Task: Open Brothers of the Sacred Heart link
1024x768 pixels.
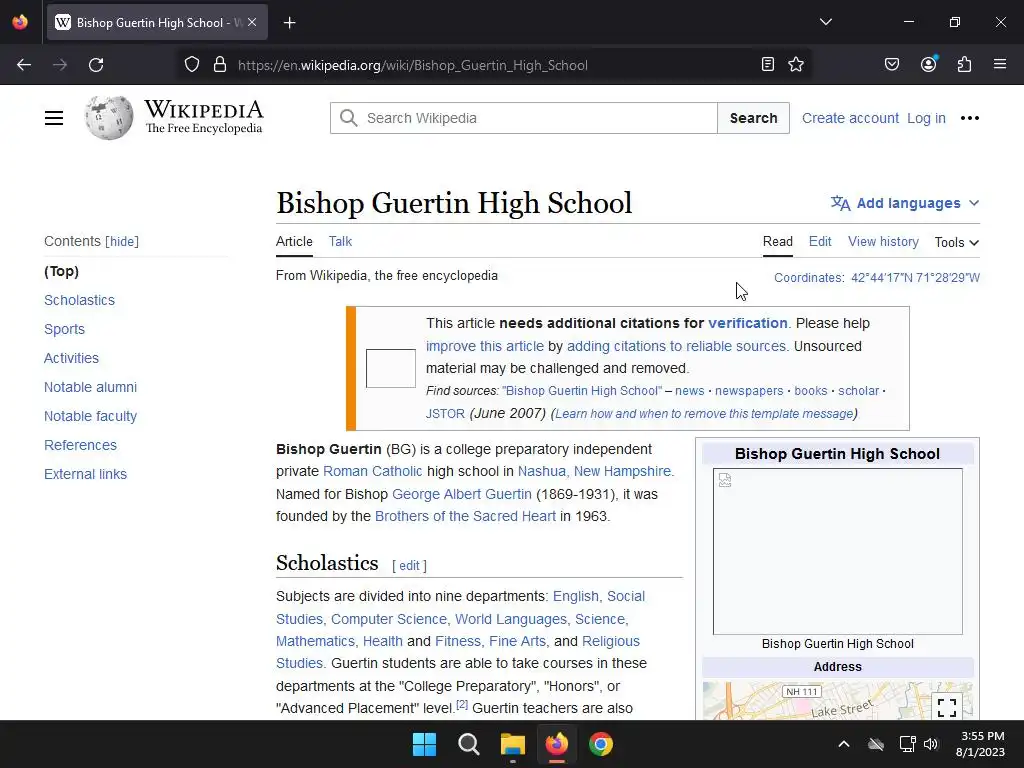Action: click(x=465, y=516)
